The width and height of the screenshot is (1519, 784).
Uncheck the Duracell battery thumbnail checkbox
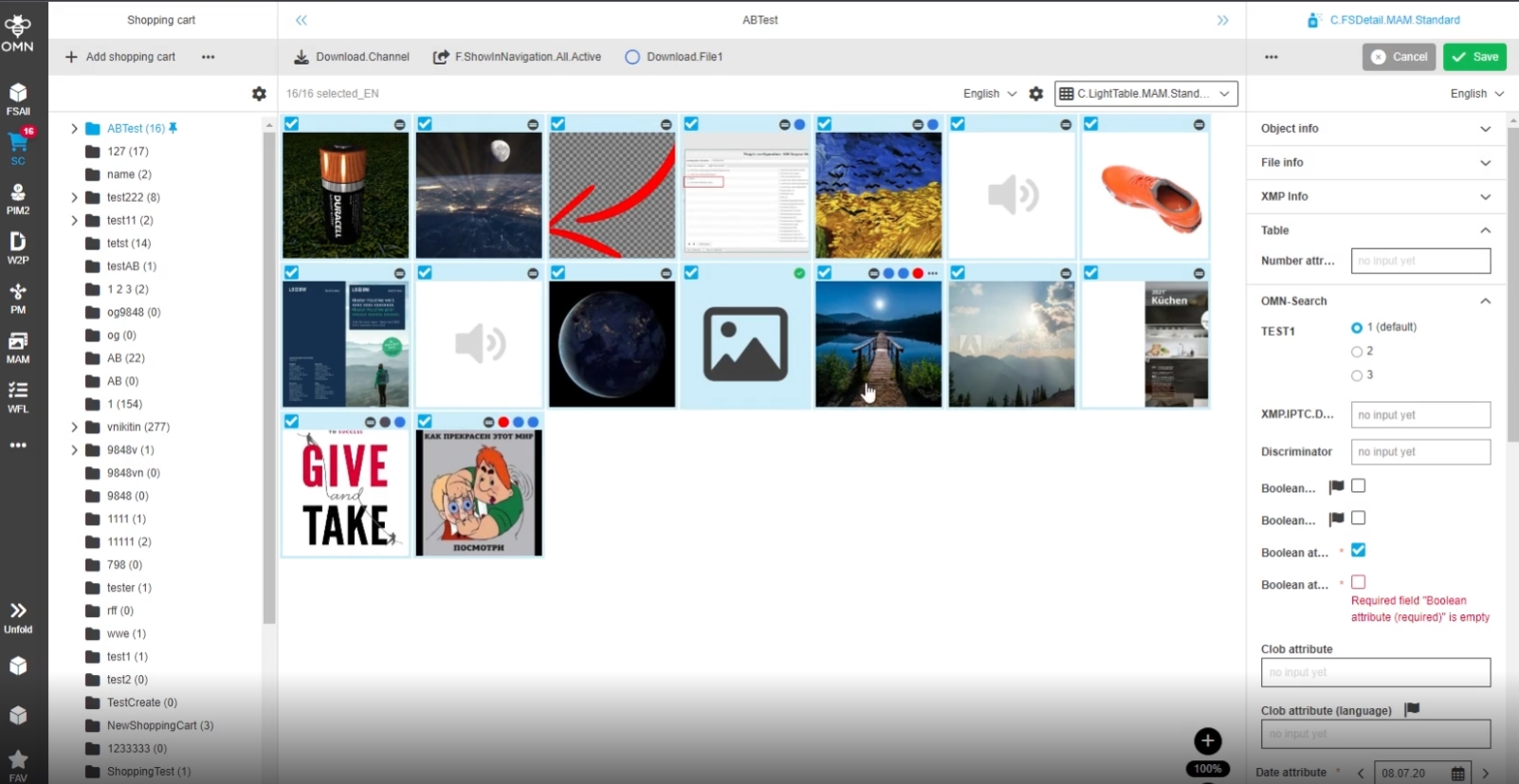click(292, 124)
